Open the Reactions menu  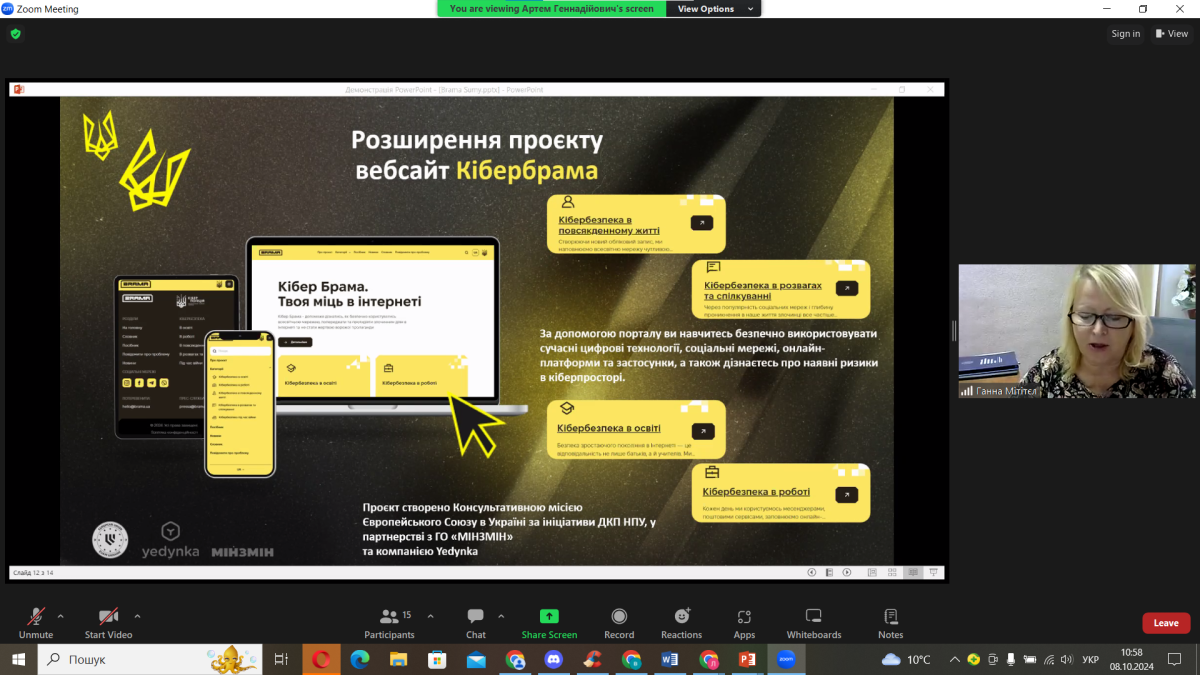(x=682, y=622)
